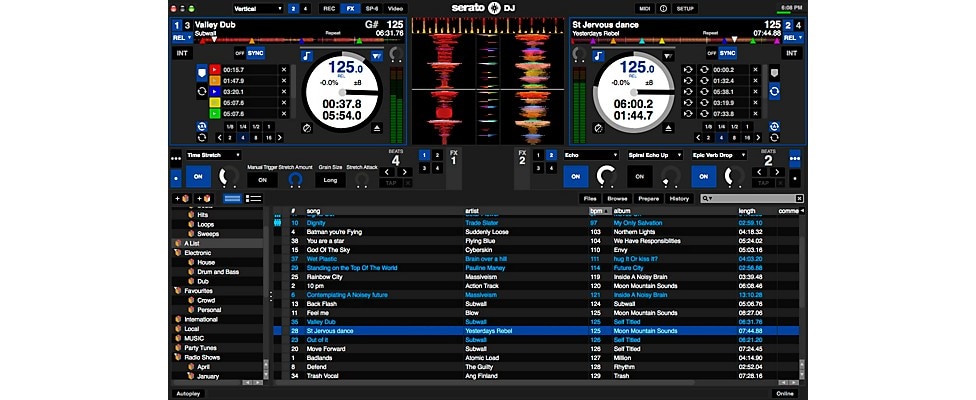
Task: Adjust the Time Stretch depth knob
Action: [x=228, y=177]
